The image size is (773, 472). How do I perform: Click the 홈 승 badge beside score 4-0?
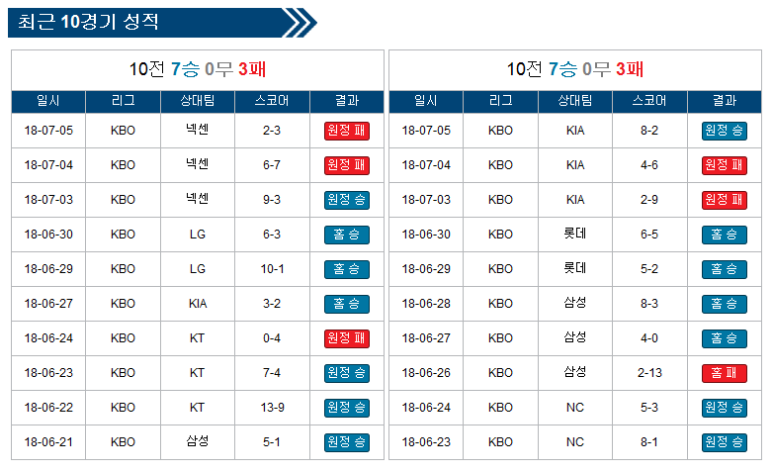point(724,338)
